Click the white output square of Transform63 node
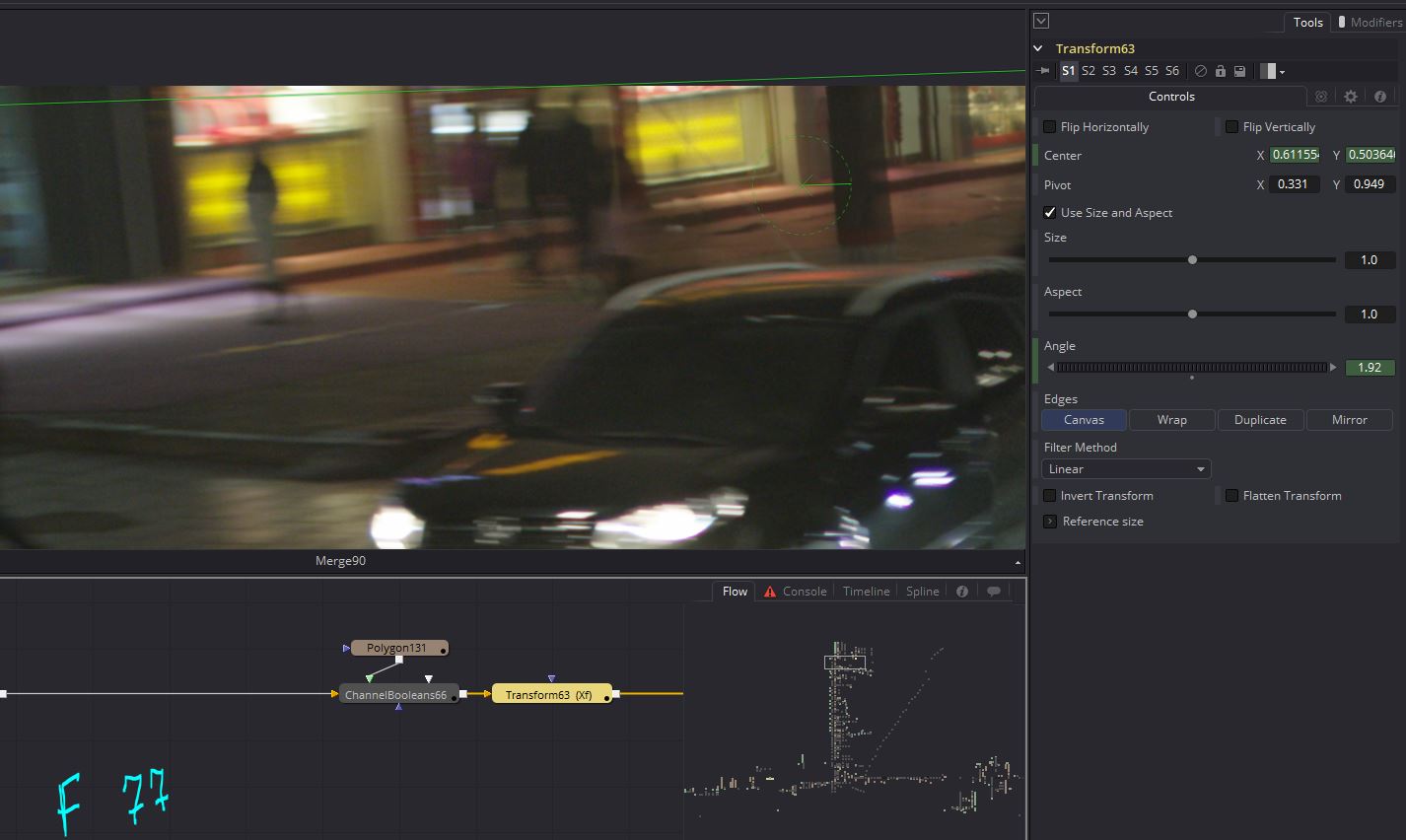Viewport: 1406px width, 840px height. [615, 695]
